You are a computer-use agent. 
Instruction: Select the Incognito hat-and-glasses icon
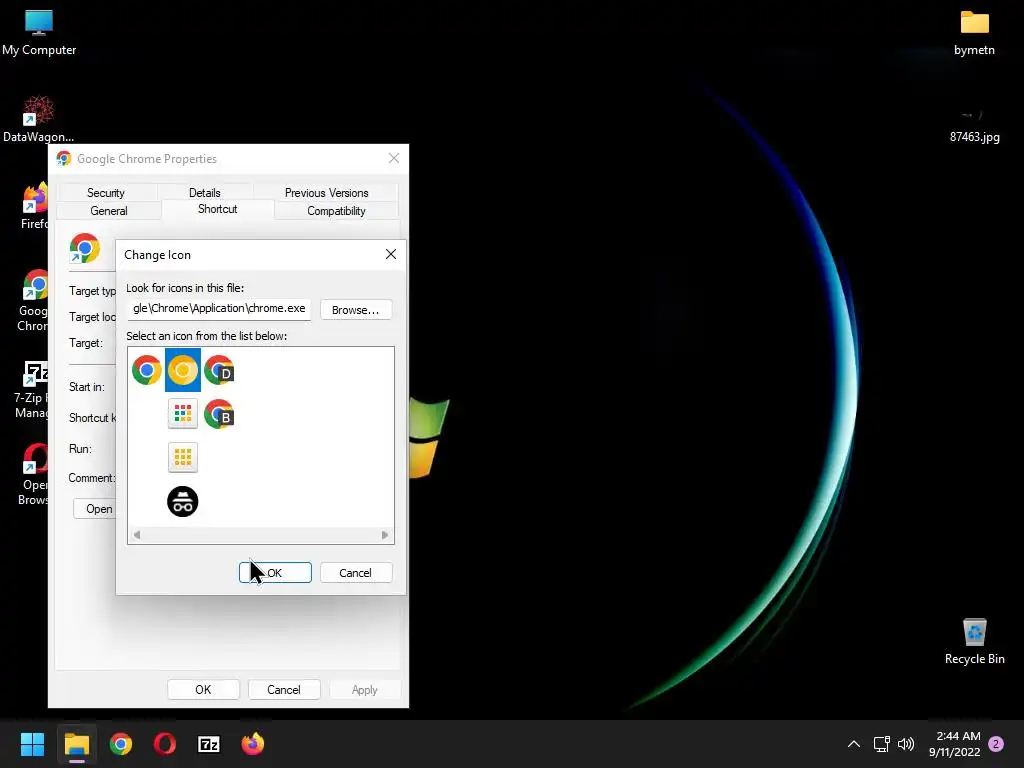pos(183,502)
